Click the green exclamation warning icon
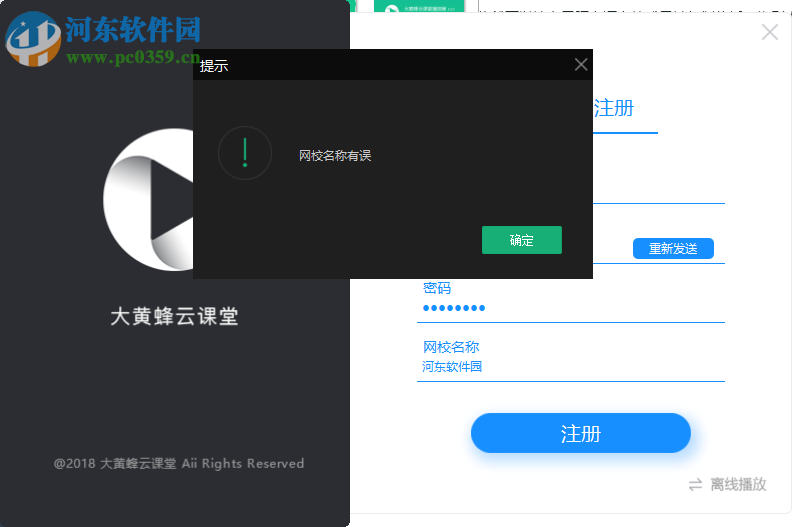The height and width of the screenshot is (527, 792). click(x=245, y=153)
